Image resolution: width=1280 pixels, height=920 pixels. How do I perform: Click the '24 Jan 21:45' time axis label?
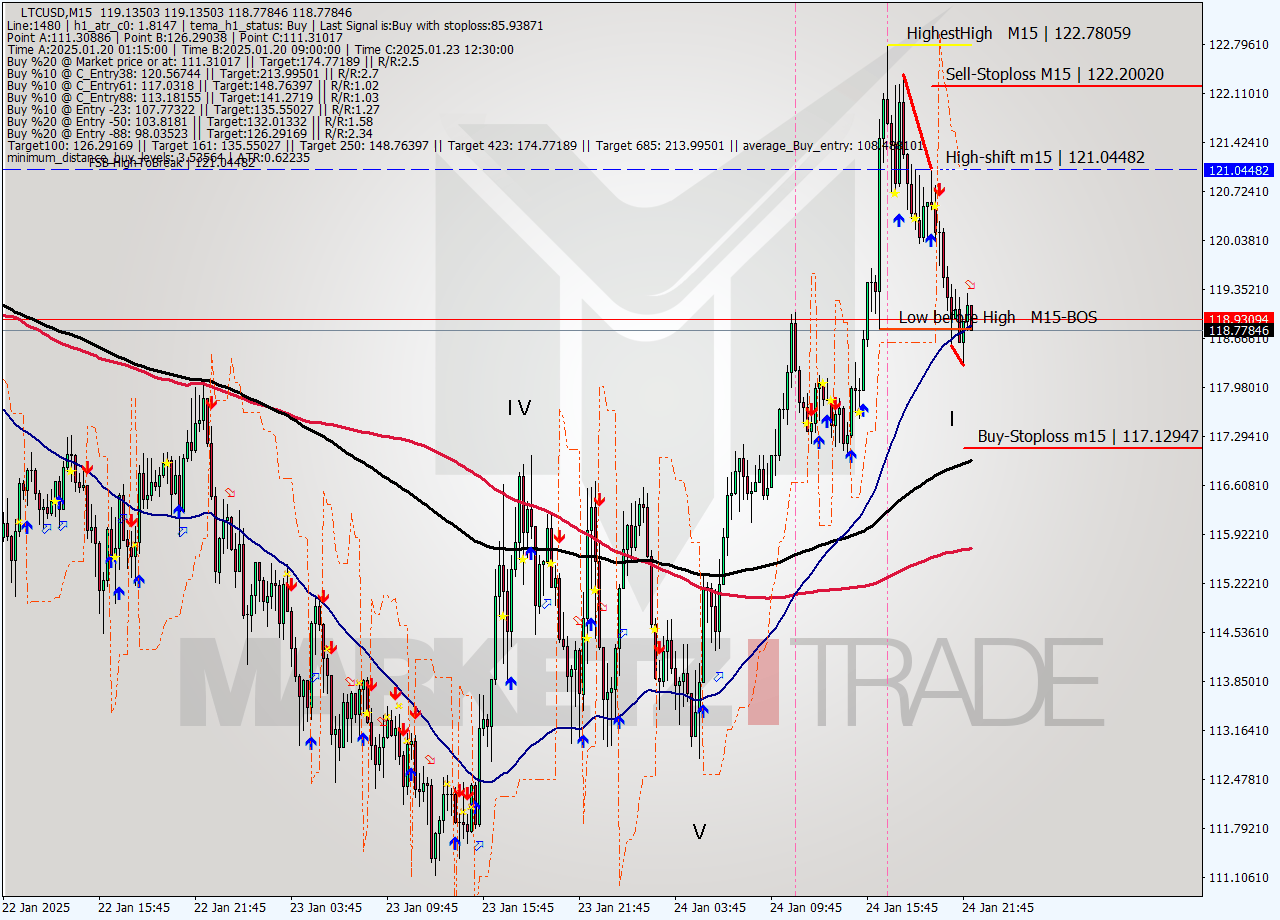(x=998, y=907)
